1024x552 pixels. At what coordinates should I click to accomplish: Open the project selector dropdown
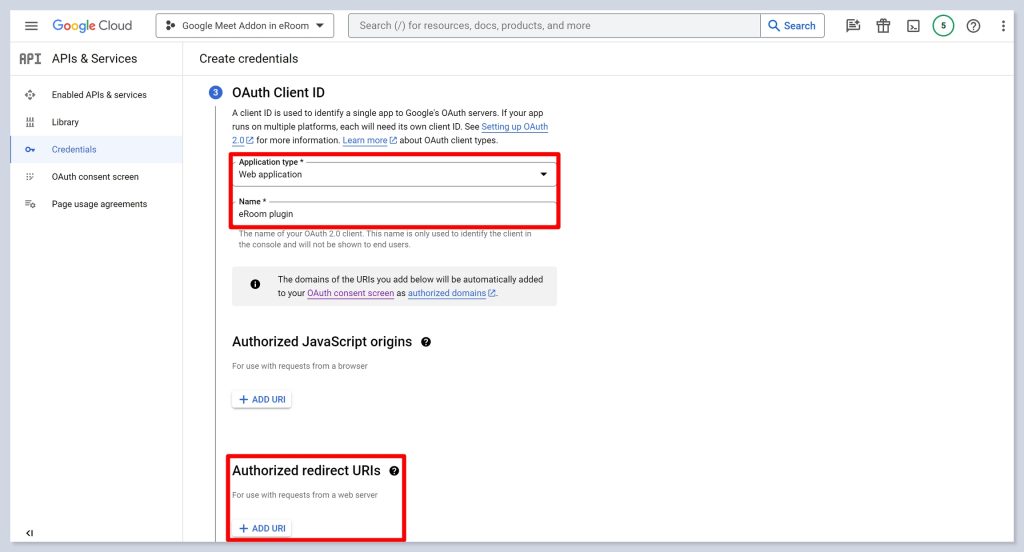click(x=245, y=26)
